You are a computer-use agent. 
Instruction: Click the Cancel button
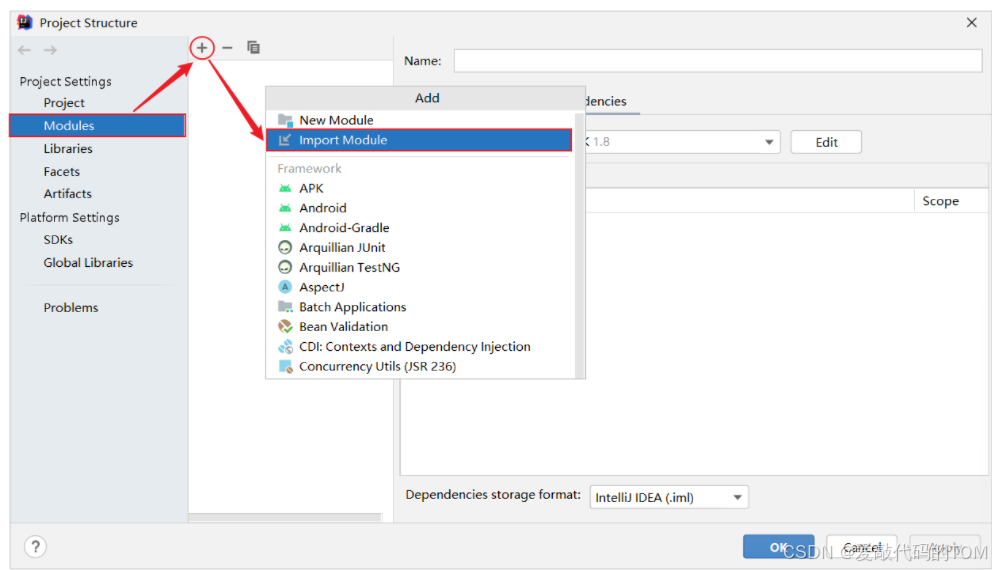862,547
